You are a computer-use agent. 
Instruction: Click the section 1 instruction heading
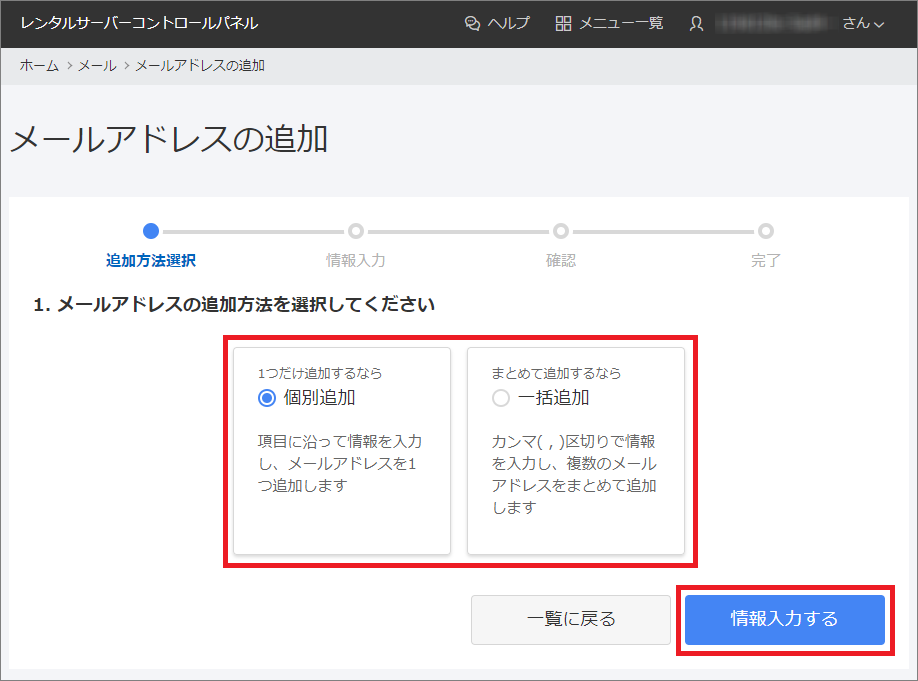pos(234,304)
